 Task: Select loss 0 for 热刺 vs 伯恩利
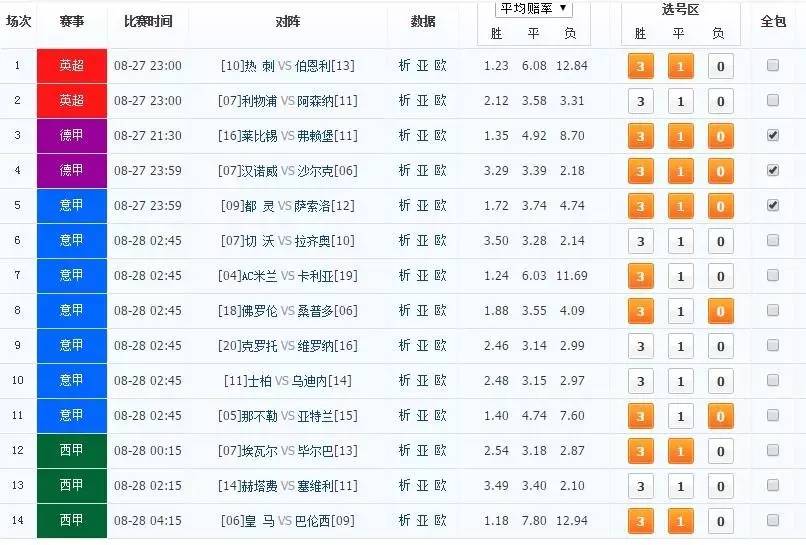coord(721,66)
